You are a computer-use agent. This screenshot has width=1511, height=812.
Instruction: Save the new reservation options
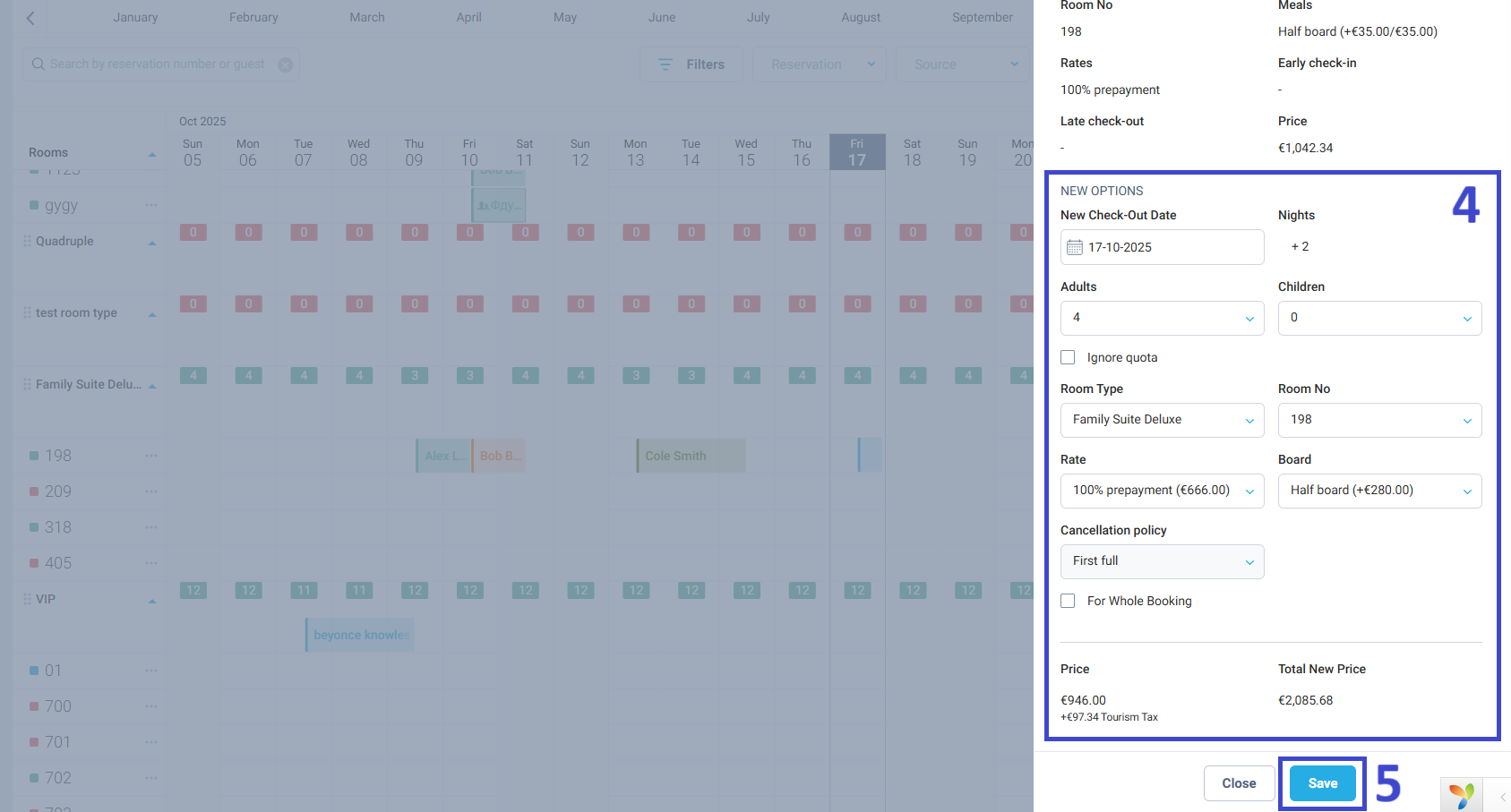(x=1321, y=782)
